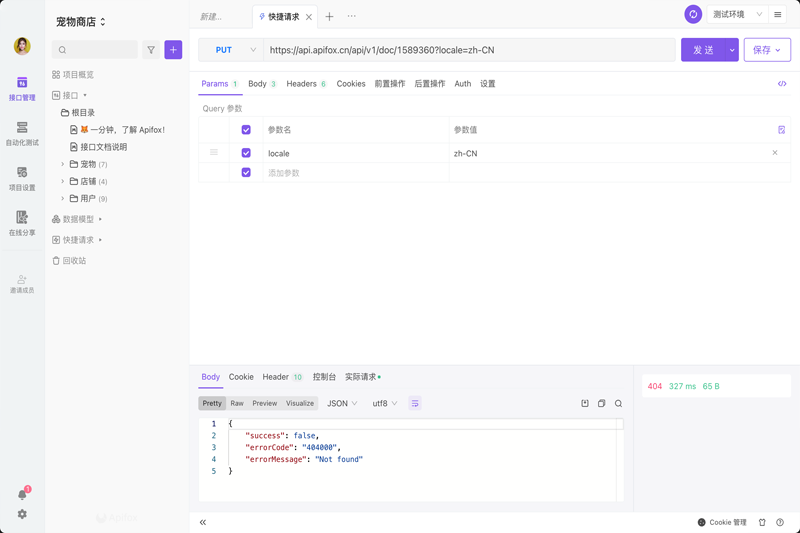This screenshot has width=800, height=533.
Task: Collapse the bottom panel with double chevron
Action: [x=203, y=522]
